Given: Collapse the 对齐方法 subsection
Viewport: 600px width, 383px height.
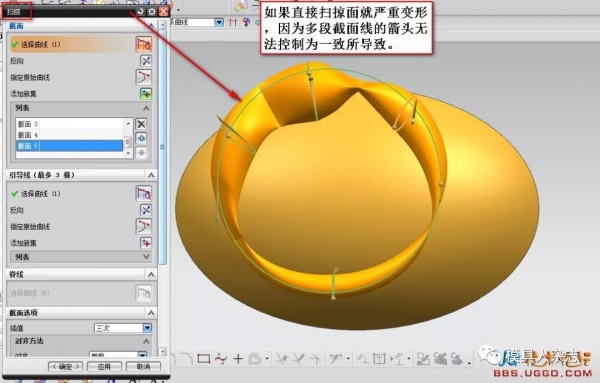Looking at the screenshot, I should coord(146,341).
